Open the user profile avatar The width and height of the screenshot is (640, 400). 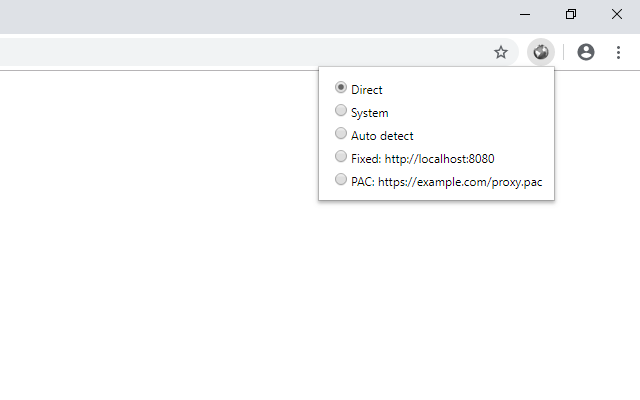(x=586, y=52)
